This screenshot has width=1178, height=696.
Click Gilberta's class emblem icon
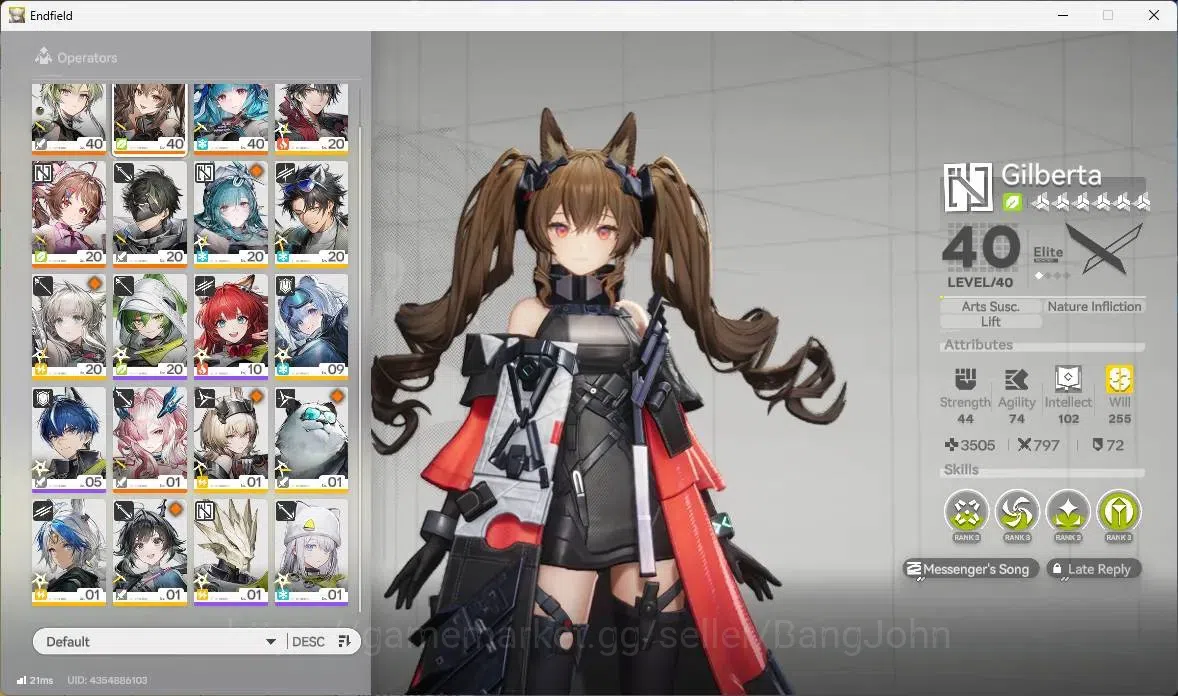[968, 186]
